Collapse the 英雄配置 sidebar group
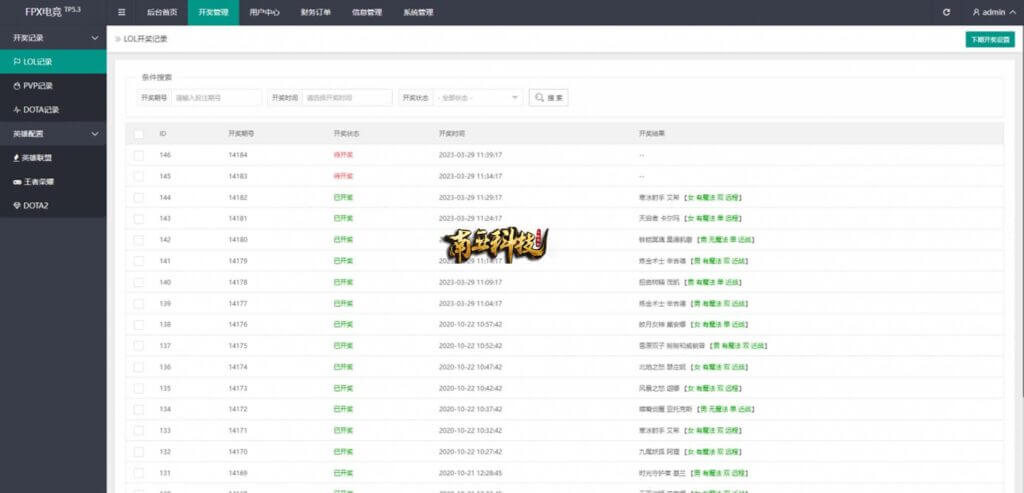 coord(53,134)
